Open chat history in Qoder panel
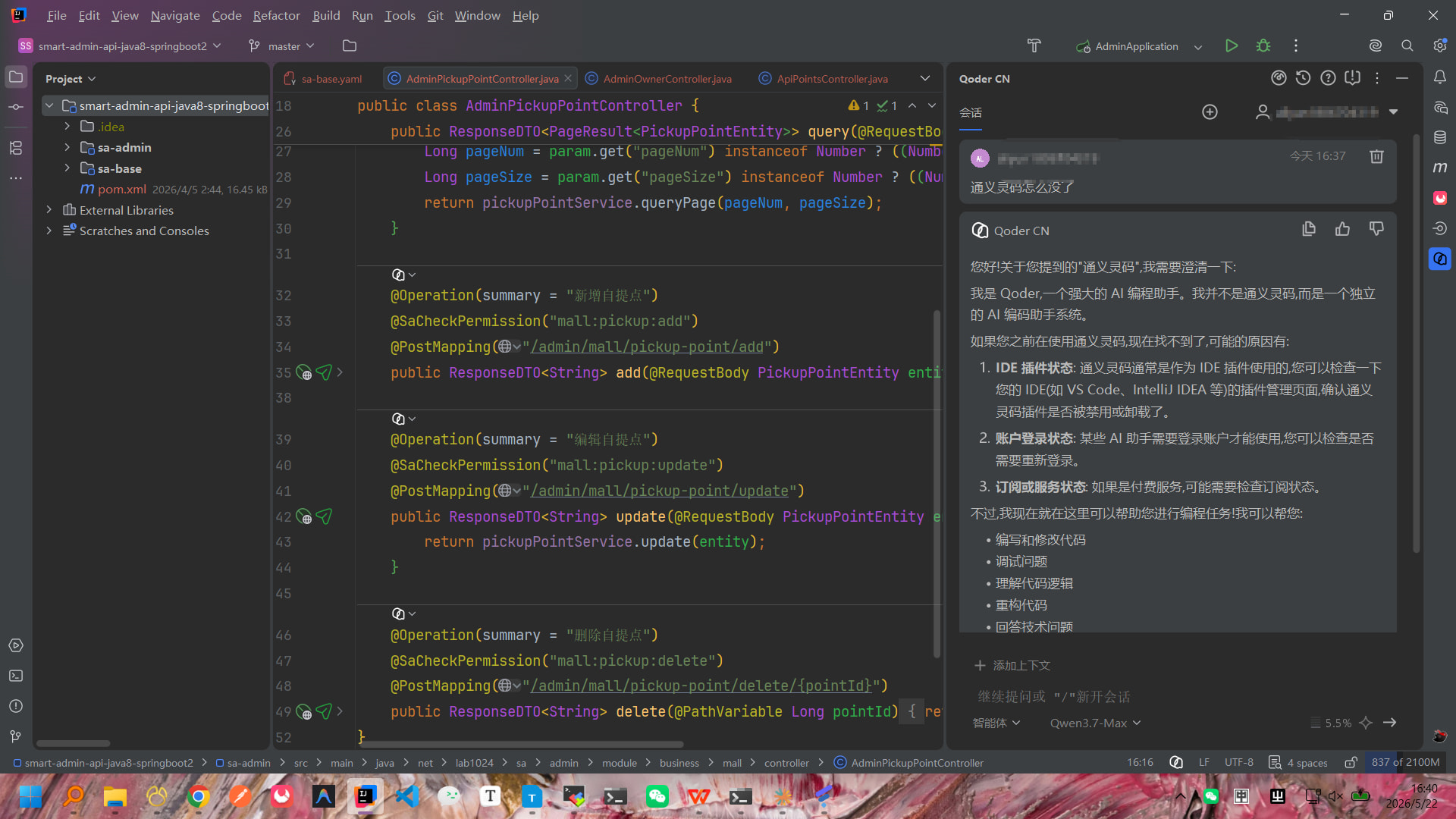The width and height of the screenshot is (1456, 819). [1303, 78]
